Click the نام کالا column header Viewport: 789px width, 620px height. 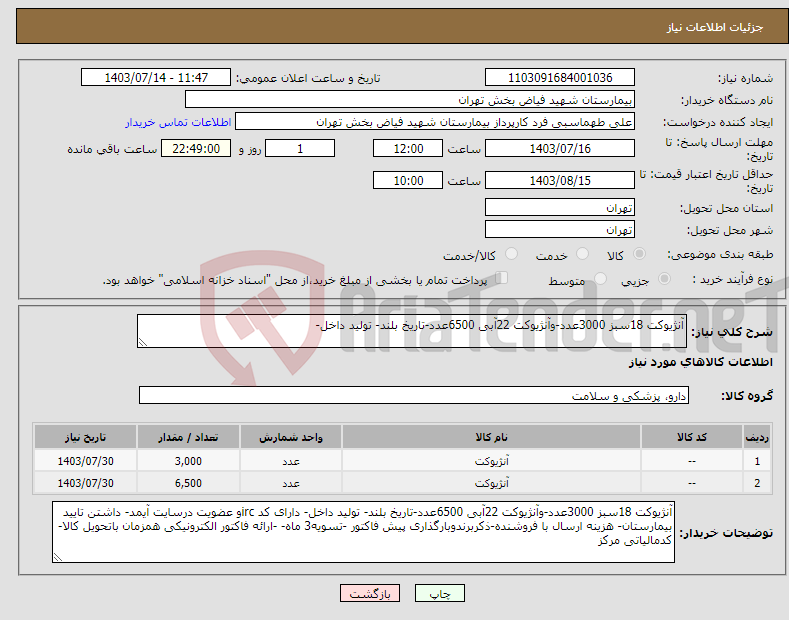[x=491, y=437]
